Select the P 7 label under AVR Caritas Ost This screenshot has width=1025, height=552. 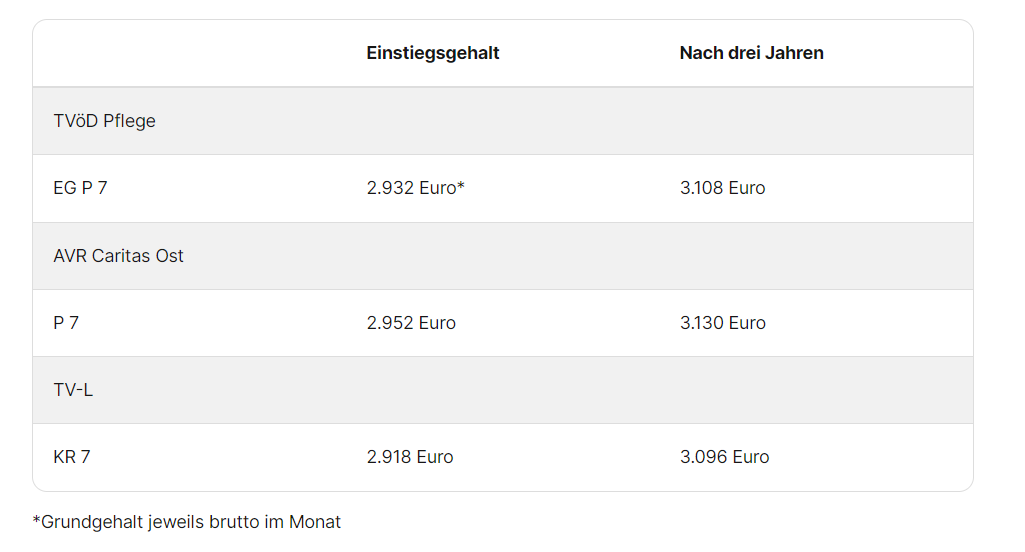tap(66, 323)
